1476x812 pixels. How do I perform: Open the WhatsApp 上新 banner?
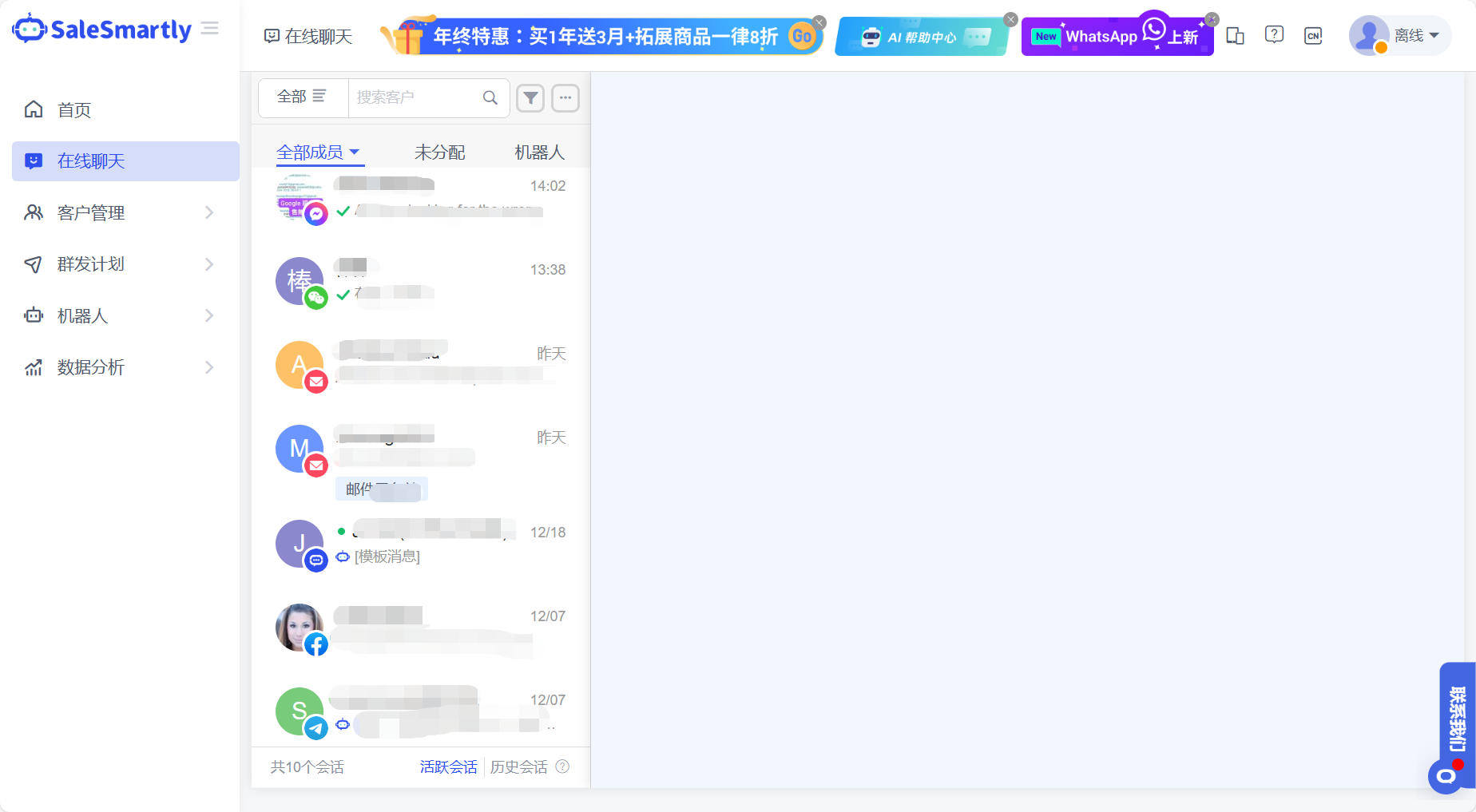[1117, 37]
